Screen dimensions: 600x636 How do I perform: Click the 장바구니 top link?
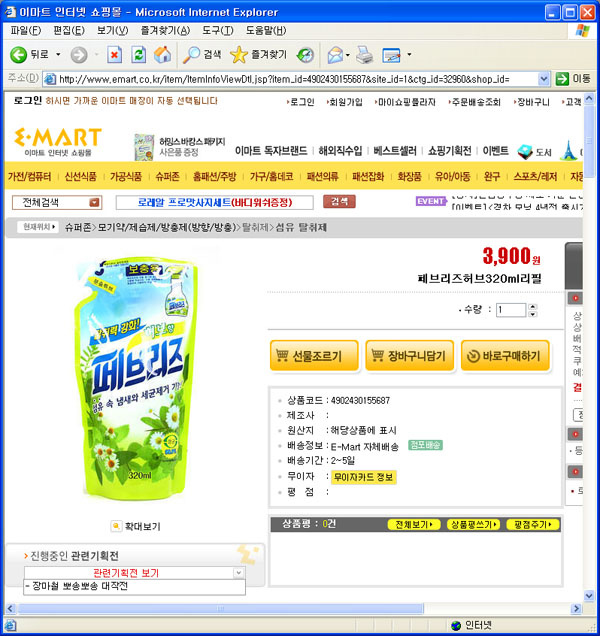point(532,102)
